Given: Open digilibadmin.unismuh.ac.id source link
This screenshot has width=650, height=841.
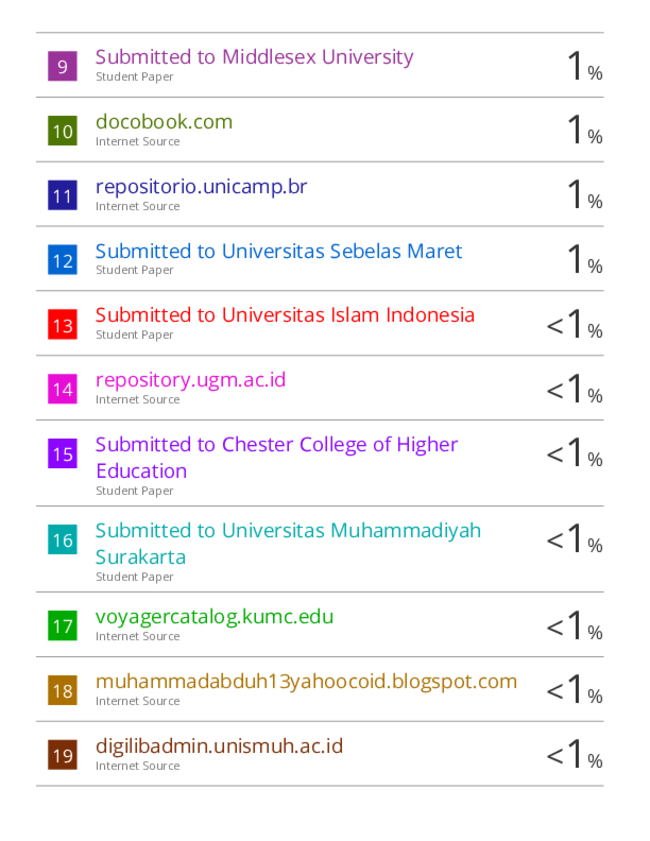Looking at the screenshot, I should point(219,746).
